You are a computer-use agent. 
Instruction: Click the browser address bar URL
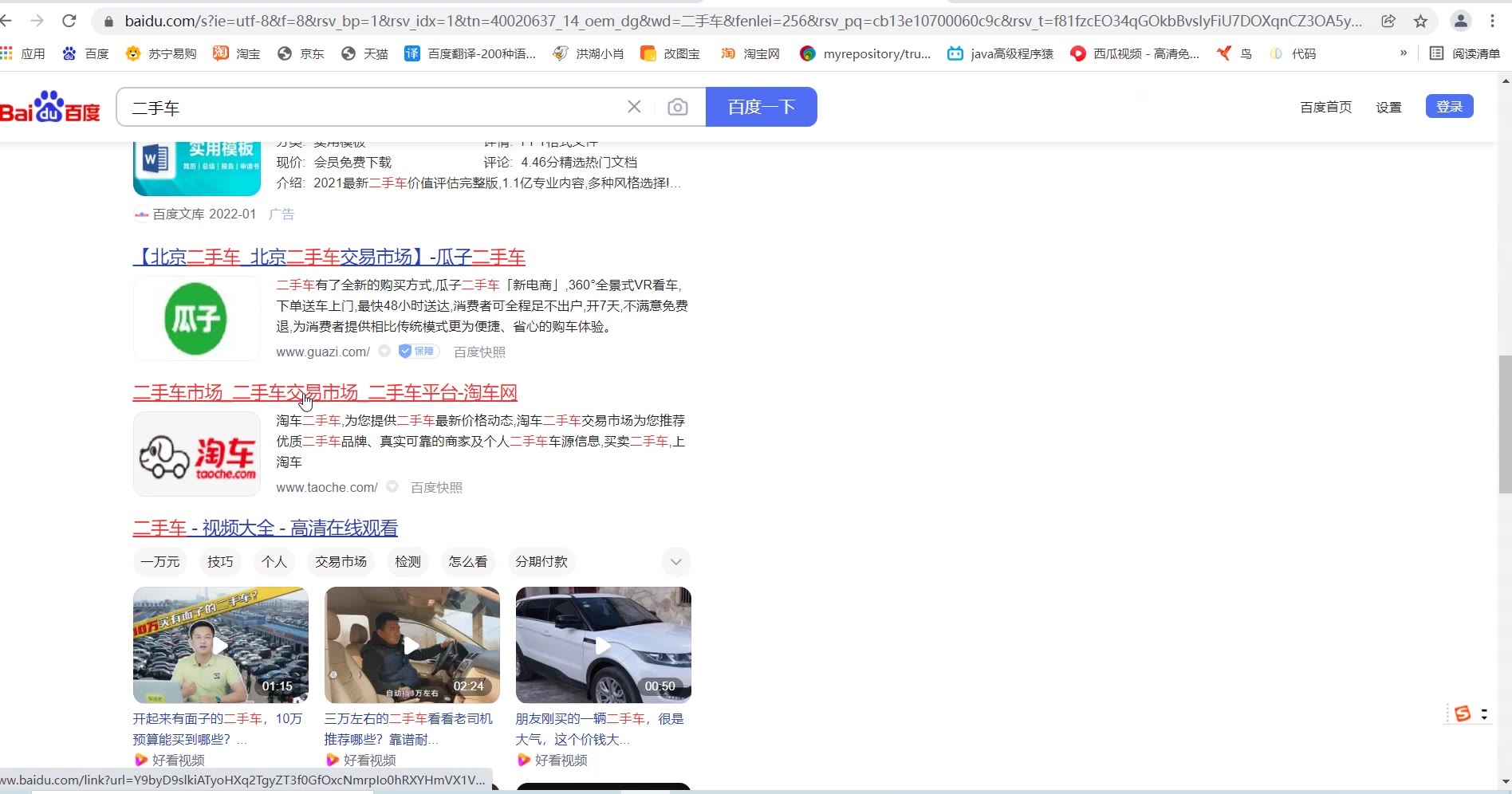pos(743,22)
